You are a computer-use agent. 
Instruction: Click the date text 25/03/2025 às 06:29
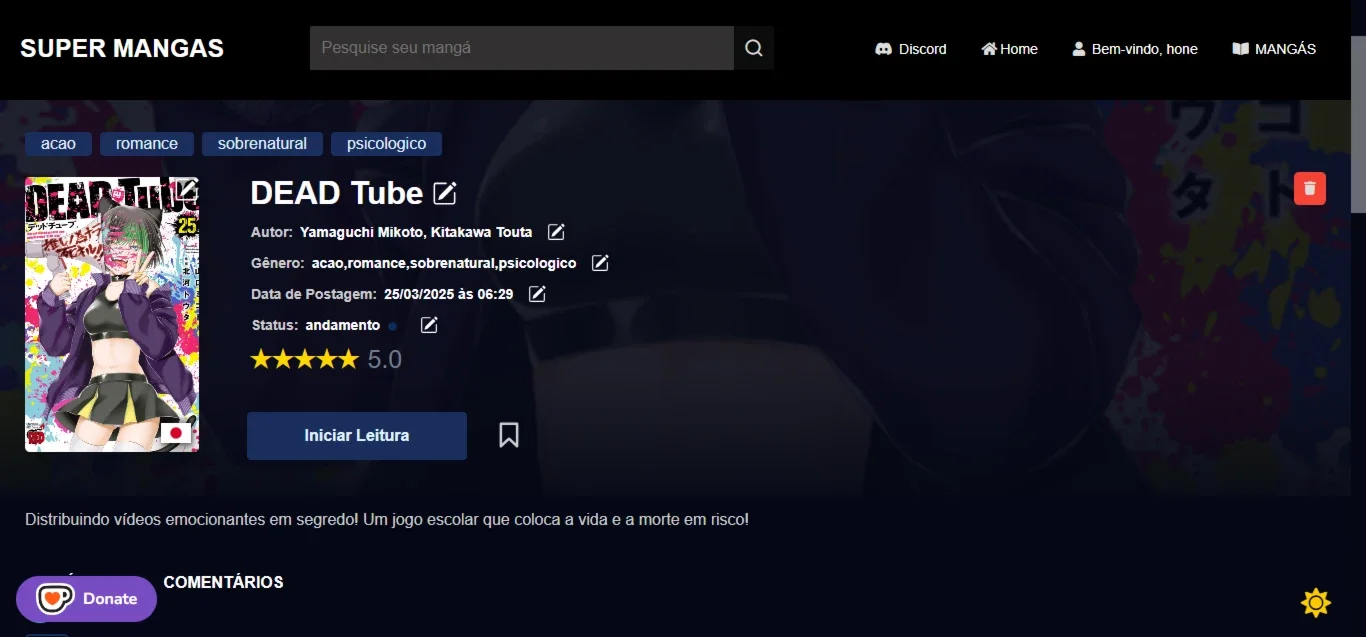coord(449,294)
